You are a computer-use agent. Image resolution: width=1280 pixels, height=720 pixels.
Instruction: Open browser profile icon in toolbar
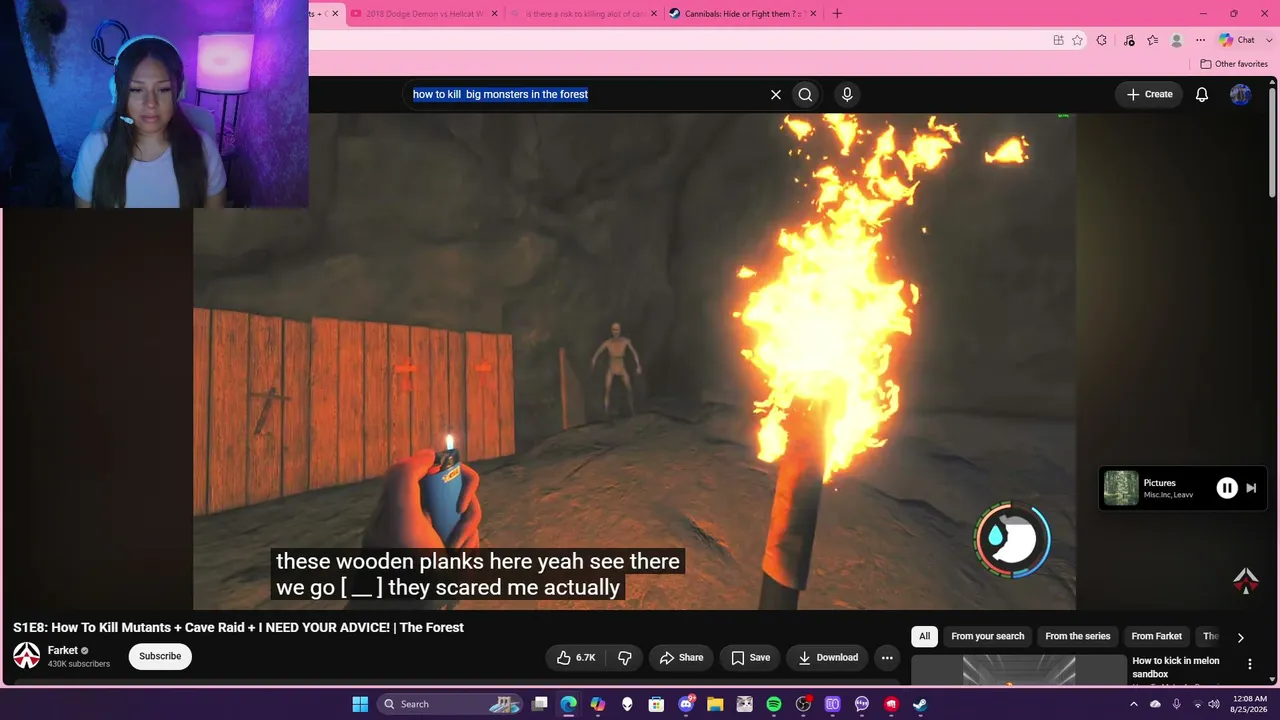coord(1177,40)
